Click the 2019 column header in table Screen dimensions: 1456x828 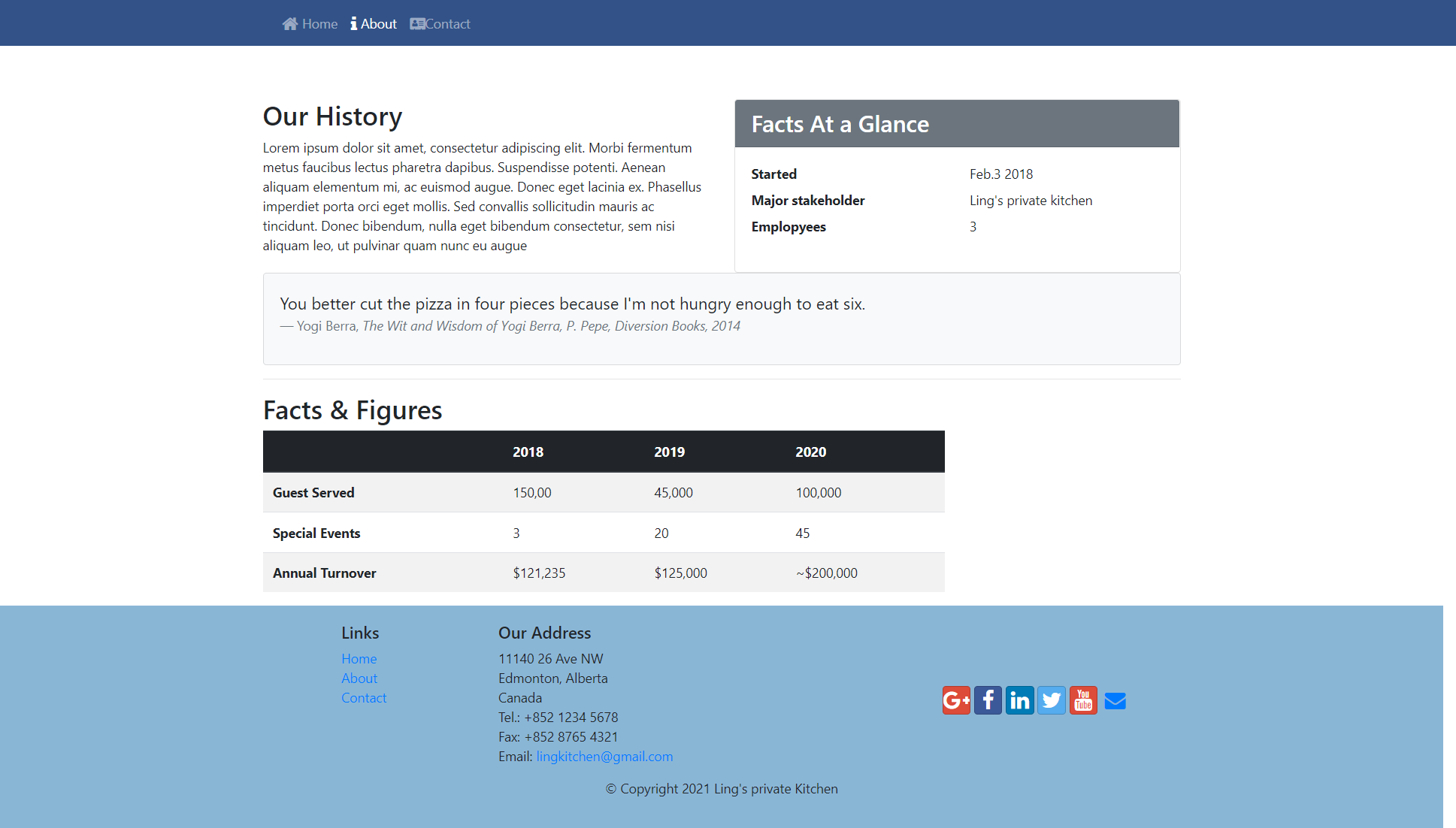(669, 452)
